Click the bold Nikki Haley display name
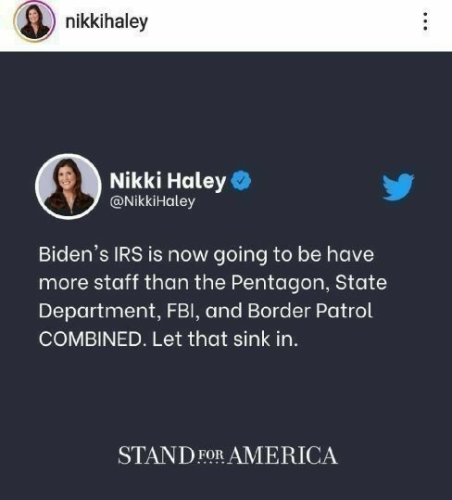Screen dimensions: 452x500 [168, 181]
